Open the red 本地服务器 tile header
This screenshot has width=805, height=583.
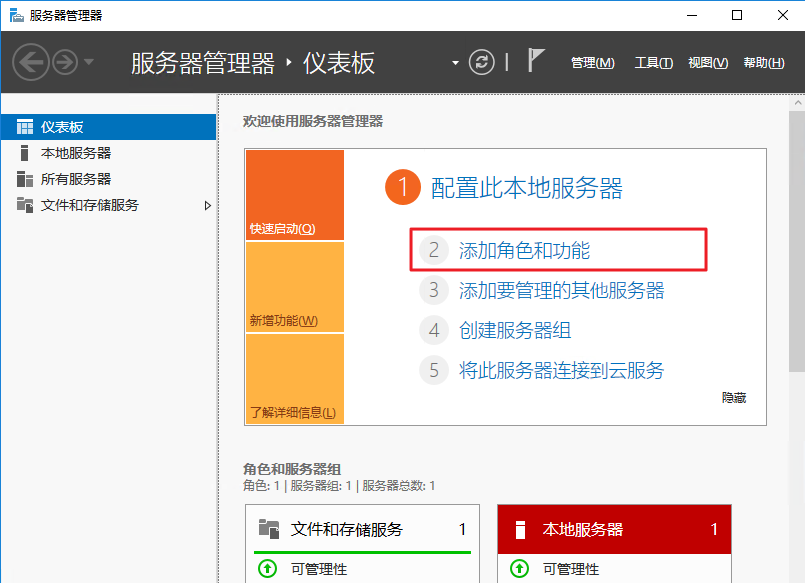pyautogui.click(x=614, y=529)
